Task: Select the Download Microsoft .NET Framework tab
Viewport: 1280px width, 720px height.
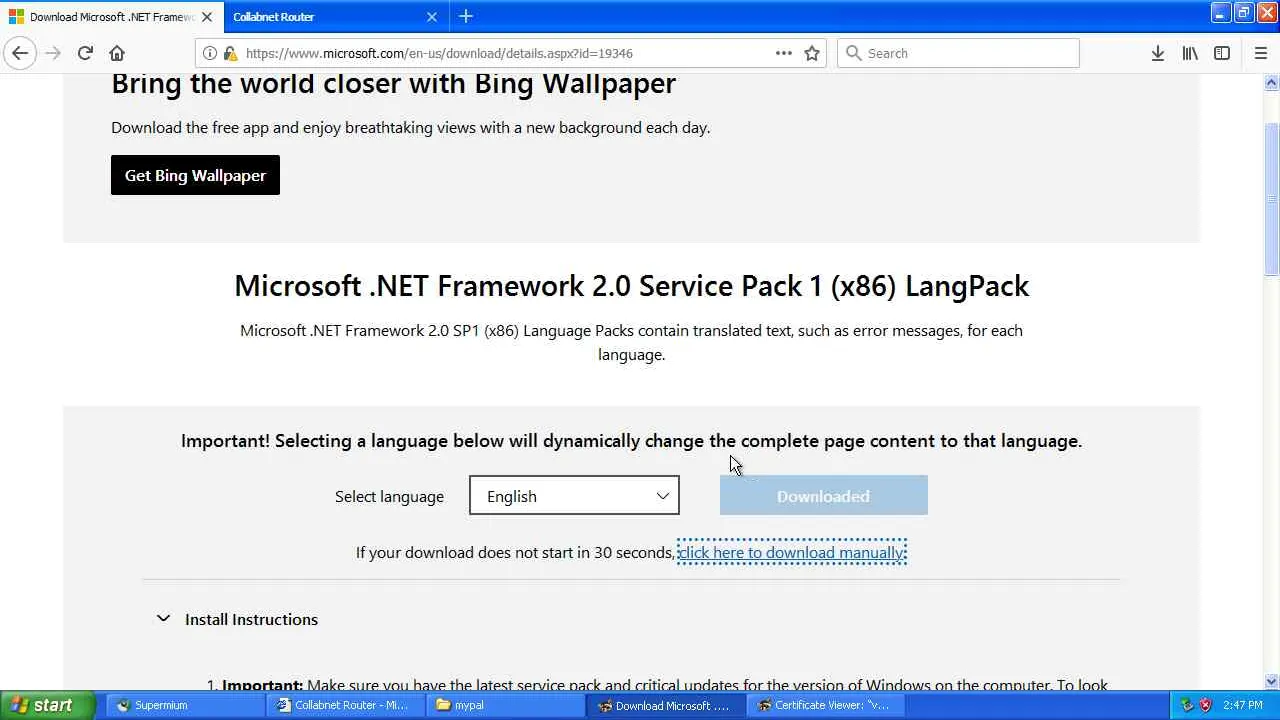Action: click(x=112, y=17)
